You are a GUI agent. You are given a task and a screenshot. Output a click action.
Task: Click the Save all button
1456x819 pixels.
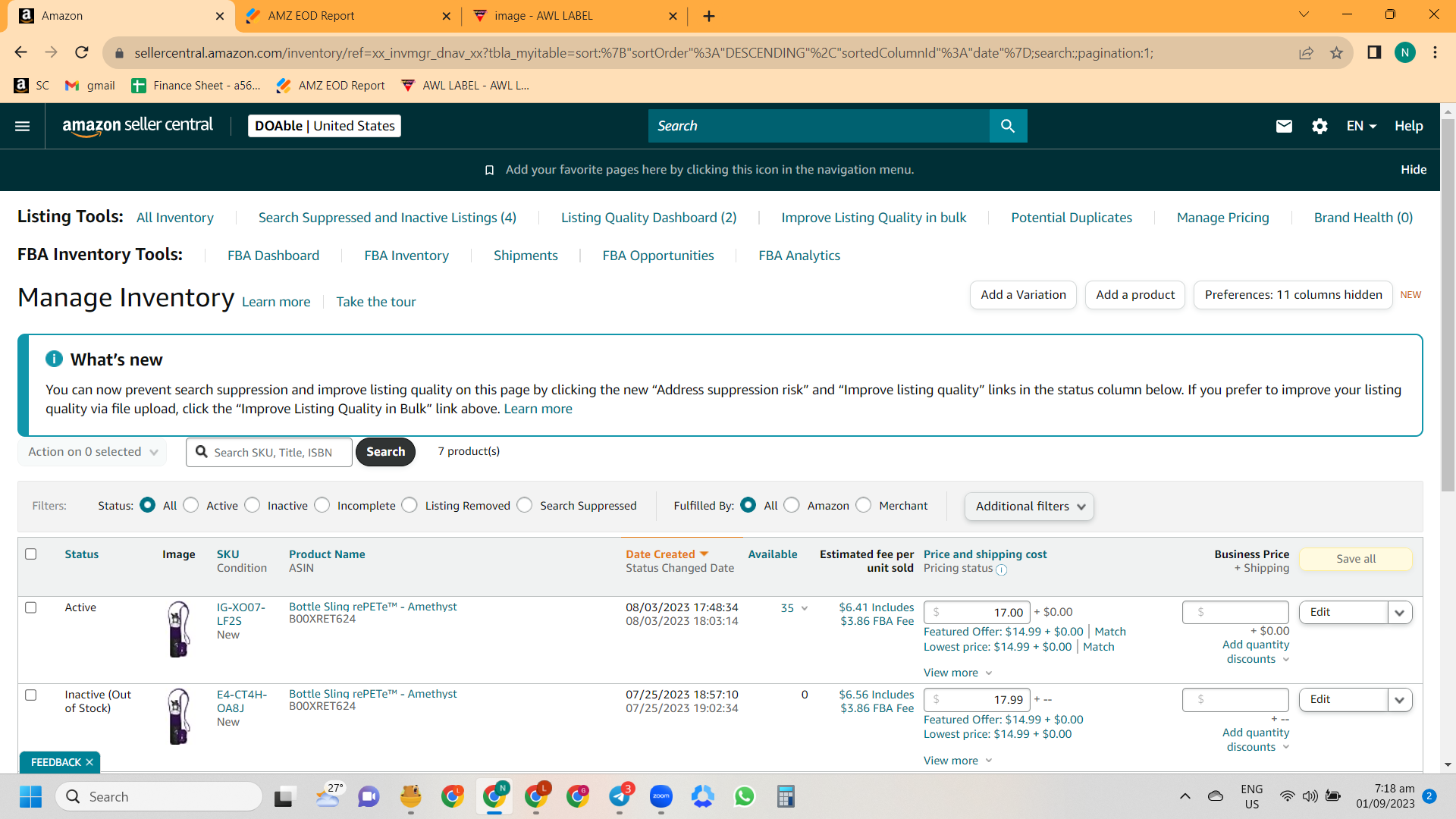(x=1356, y=559)
